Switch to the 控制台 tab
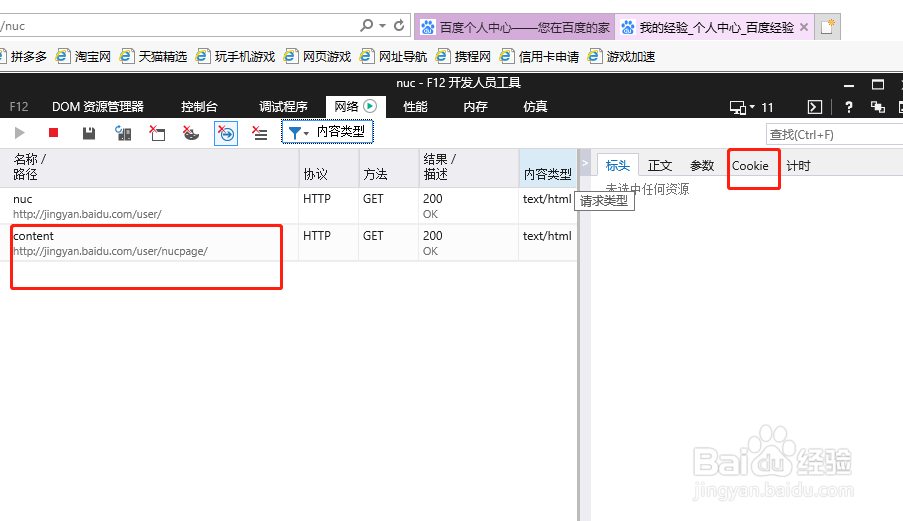Viewport: 903px width, 521px height. pos(199,107)
